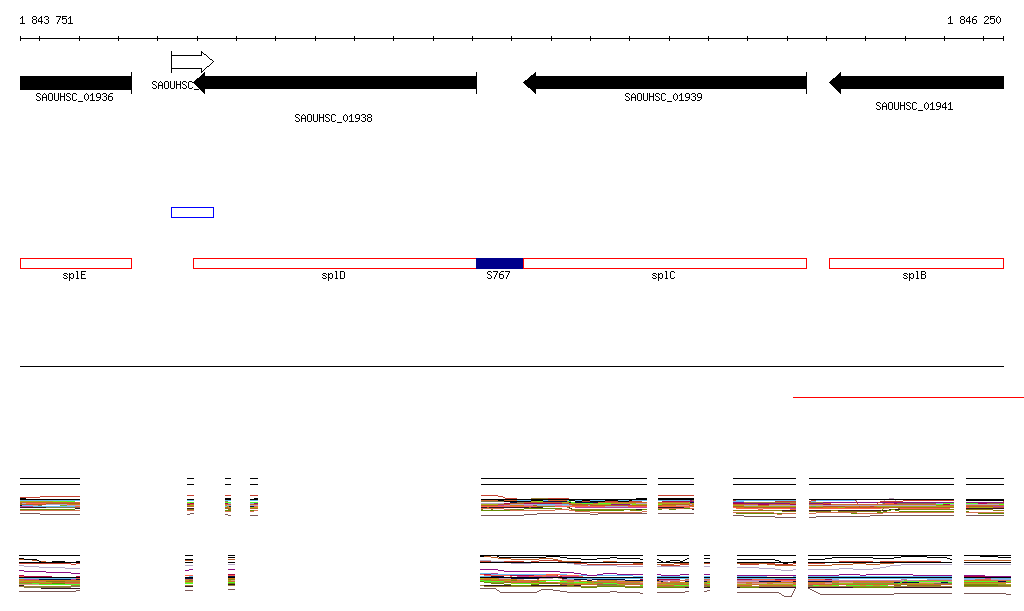This screenshot has height=611, width=1024.
Task: Click end coordinate 1 846 250
Action: 974,20
